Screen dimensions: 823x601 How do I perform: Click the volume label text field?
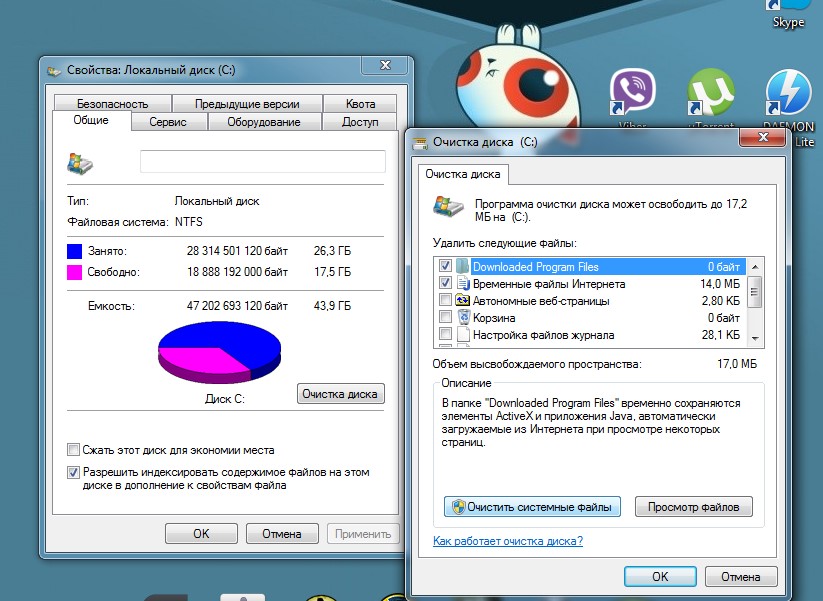click(x=262, y=162)
